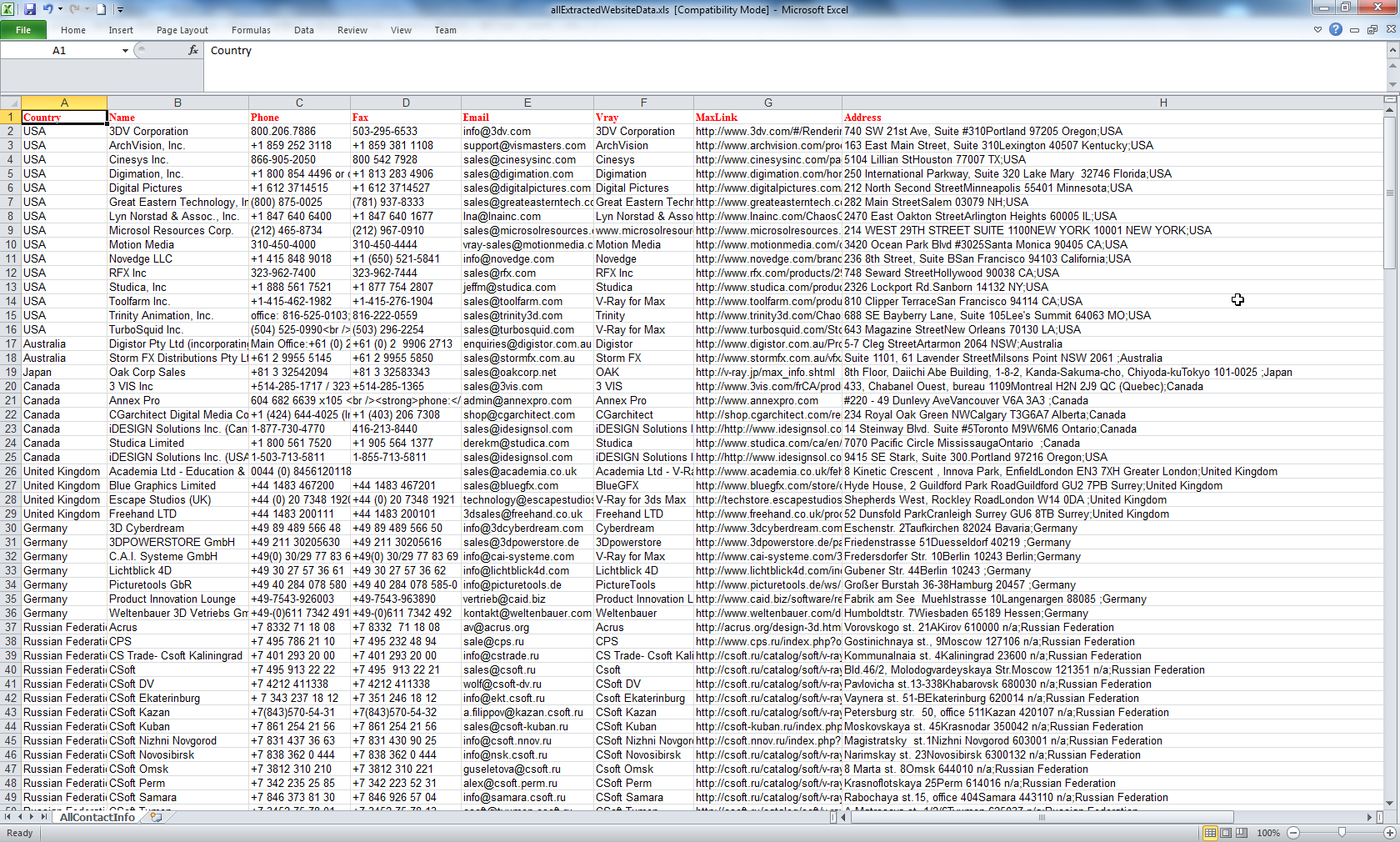Open the Insert ribbon tab

[x=121, y=30]
